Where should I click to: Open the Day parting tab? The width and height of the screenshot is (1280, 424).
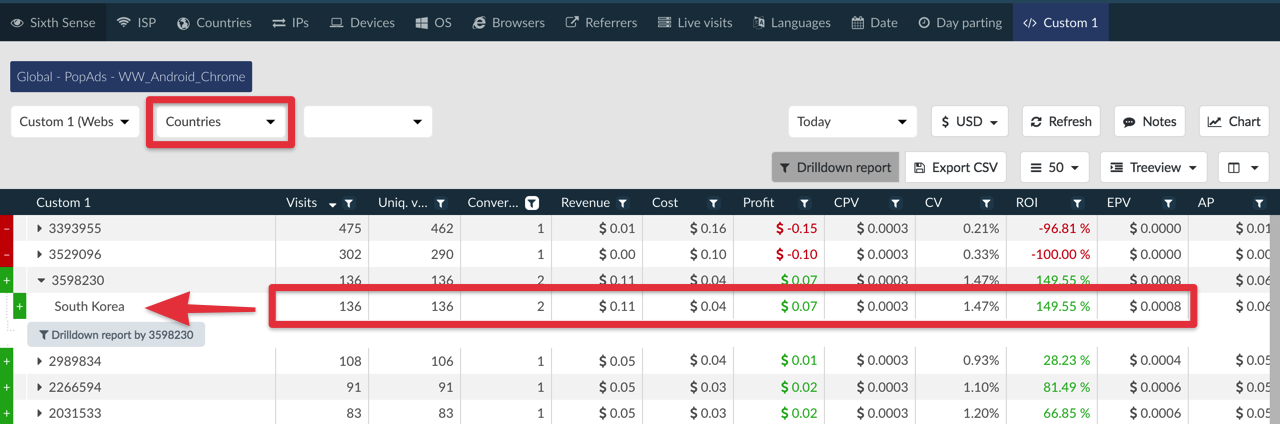tap(960, 22)
